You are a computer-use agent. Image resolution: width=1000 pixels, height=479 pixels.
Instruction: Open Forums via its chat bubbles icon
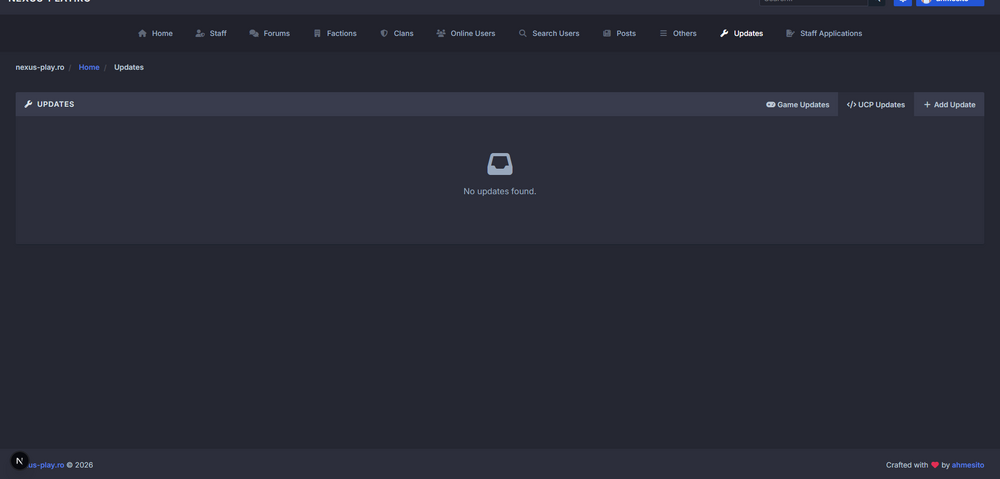coord(254,33)
